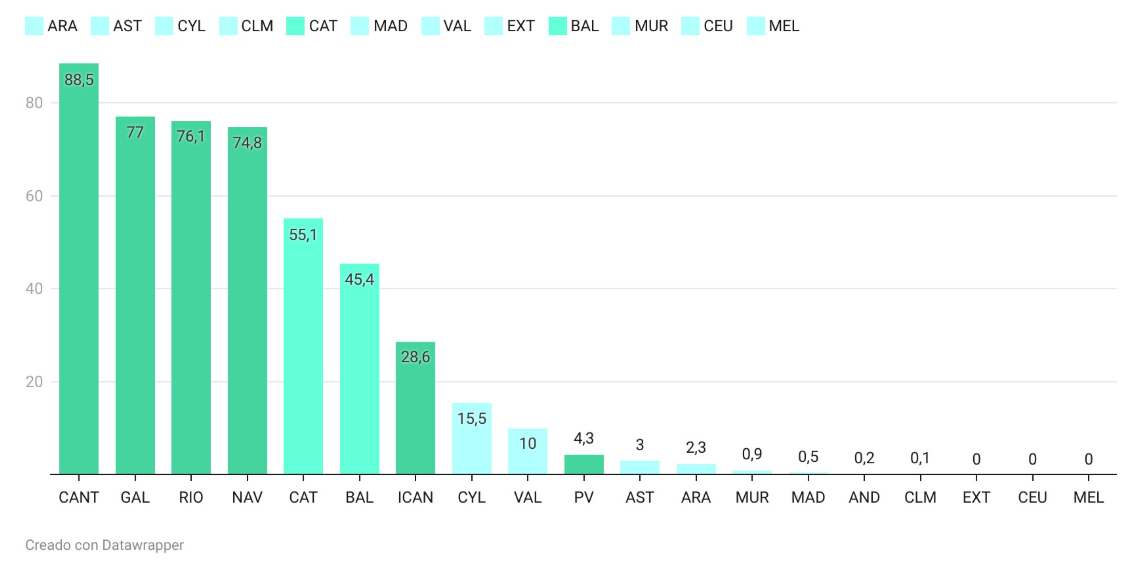Screen dimensions: 1133x563
Task: Click the CEU legend label
Action: coord(718,26)
